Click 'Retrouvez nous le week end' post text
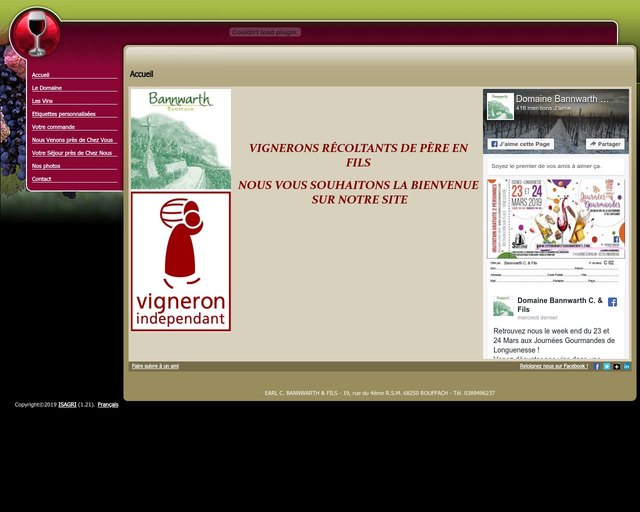 (554, 340)
